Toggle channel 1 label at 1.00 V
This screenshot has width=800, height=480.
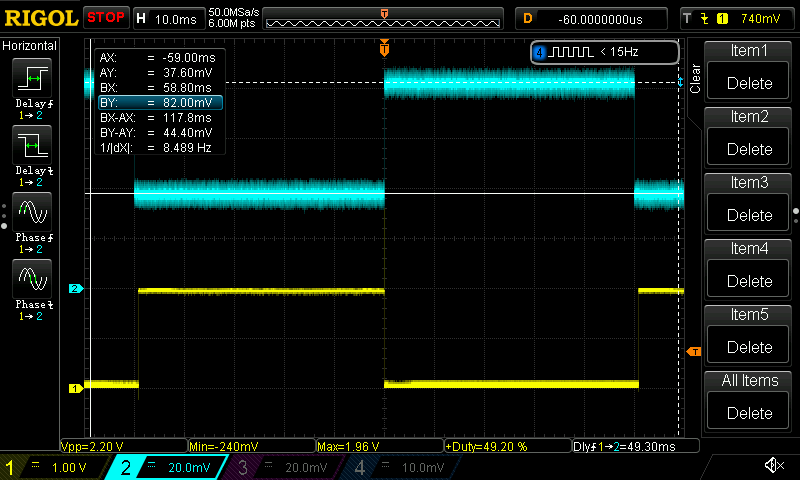pos(54,467)
